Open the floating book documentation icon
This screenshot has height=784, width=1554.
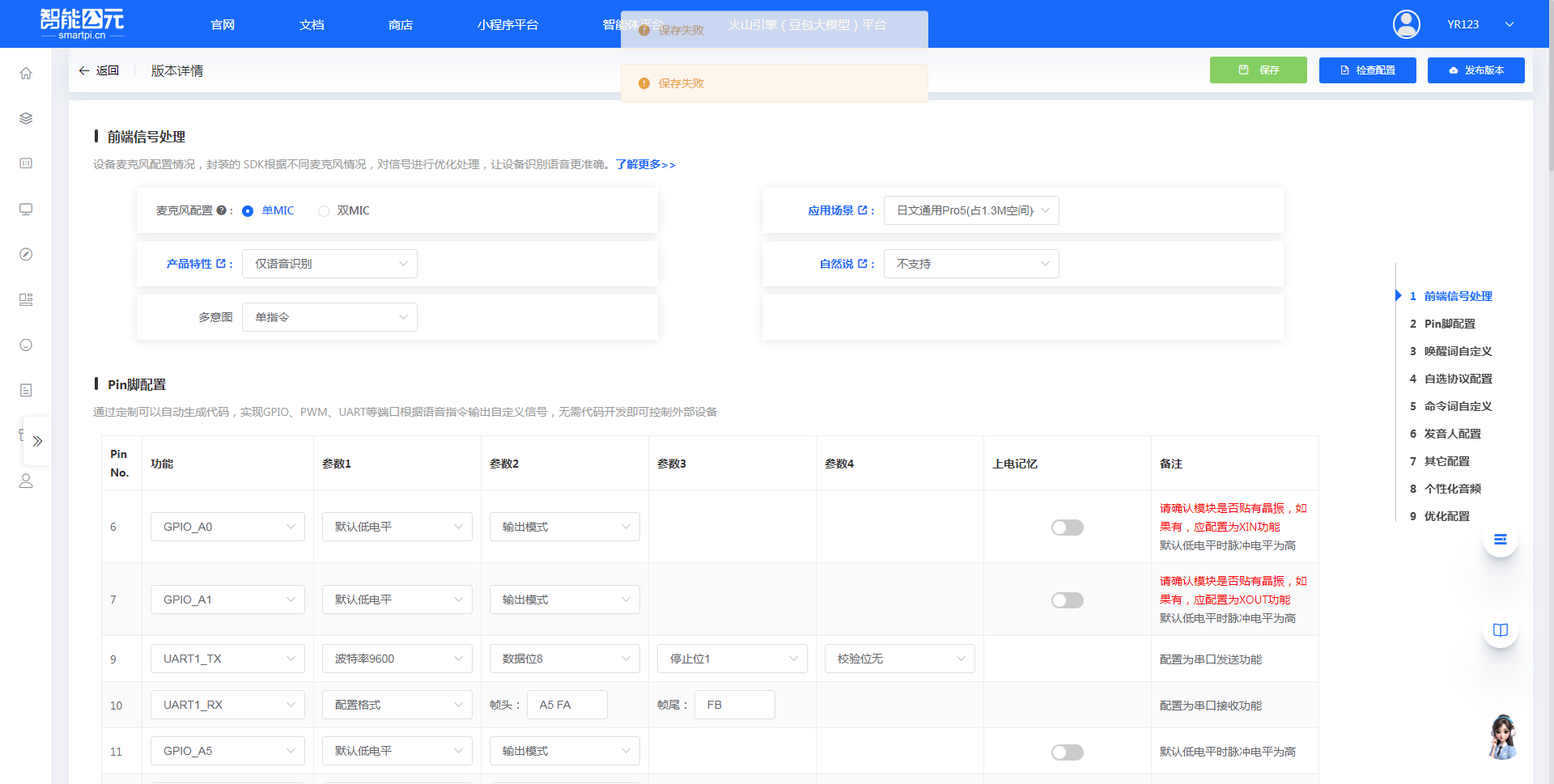pos(1501,630)
